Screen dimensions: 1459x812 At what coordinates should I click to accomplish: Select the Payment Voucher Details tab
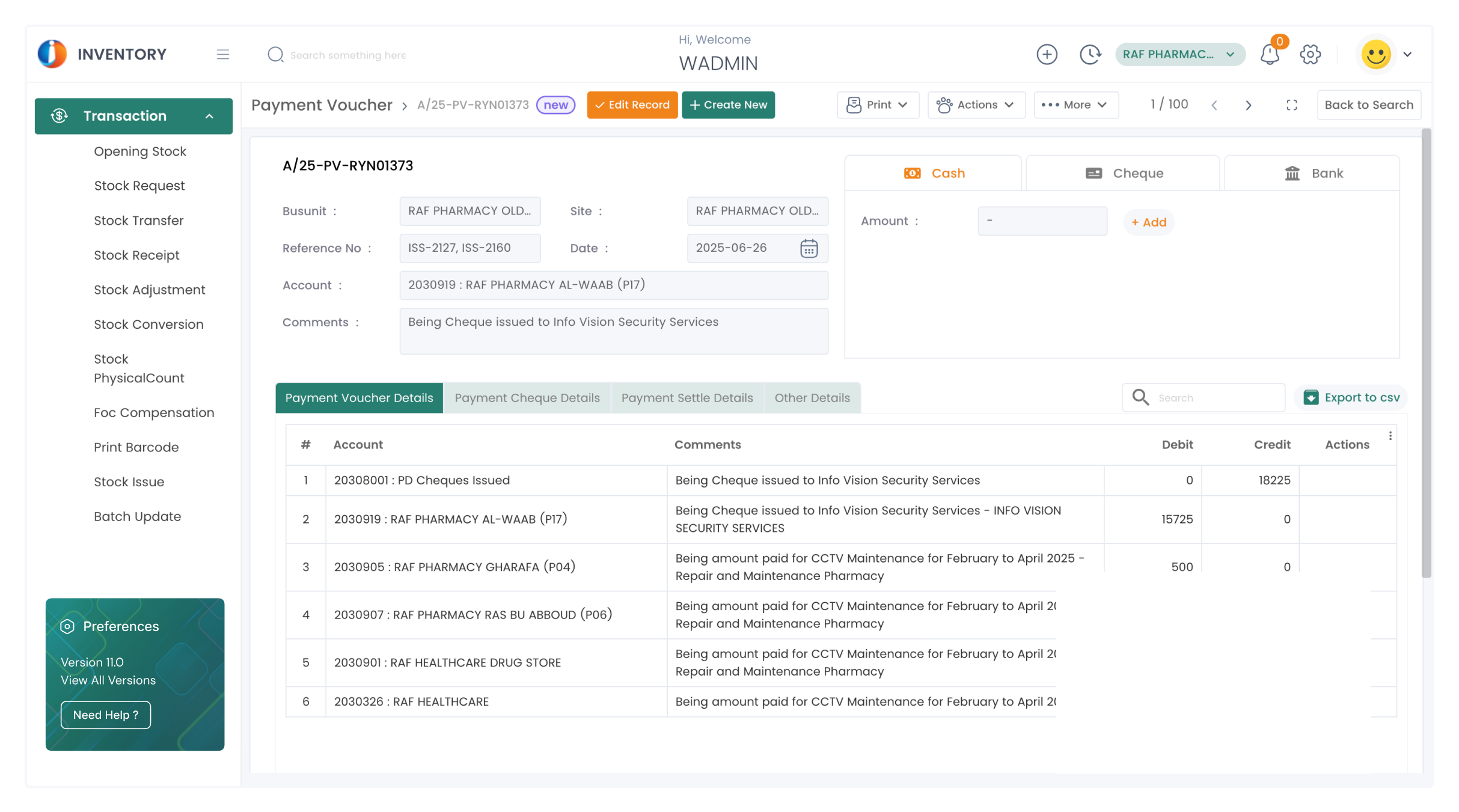point(359,398)
